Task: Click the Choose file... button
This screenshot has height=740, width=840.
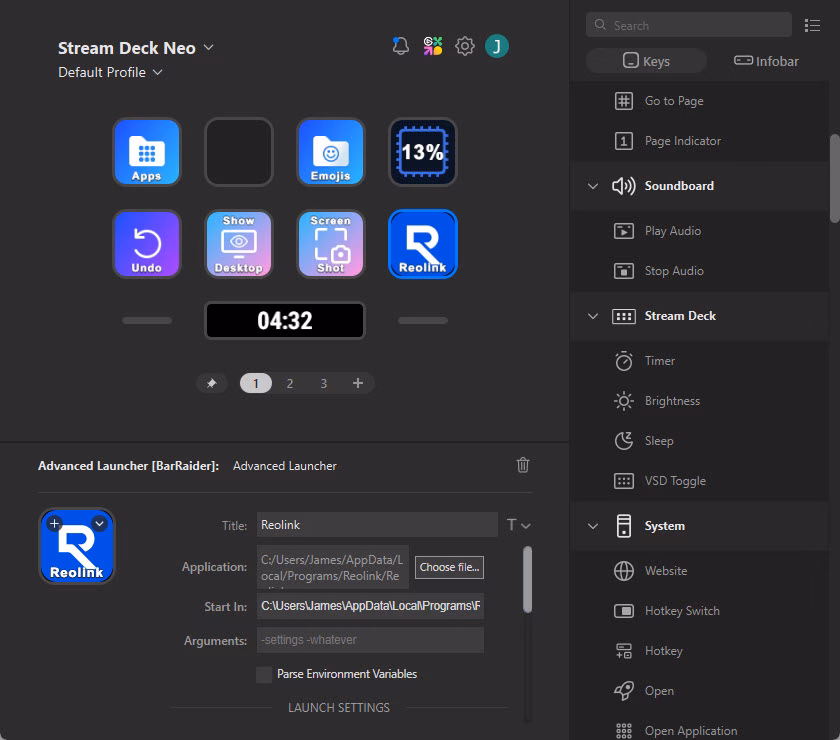Action: (x=450, y=567)
